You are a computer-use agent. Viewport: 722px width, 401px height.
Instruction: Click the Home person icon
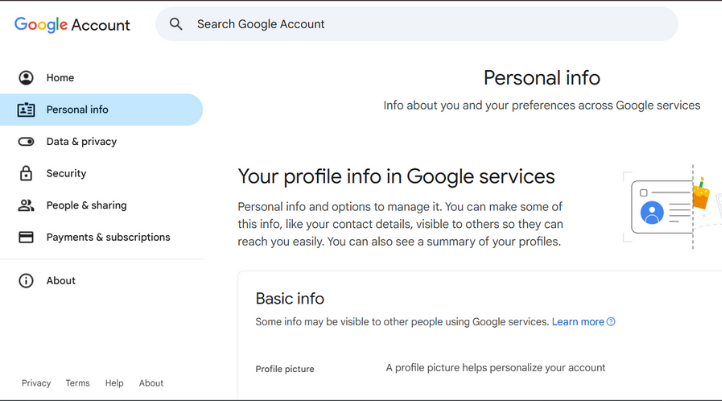pos(26,78)
